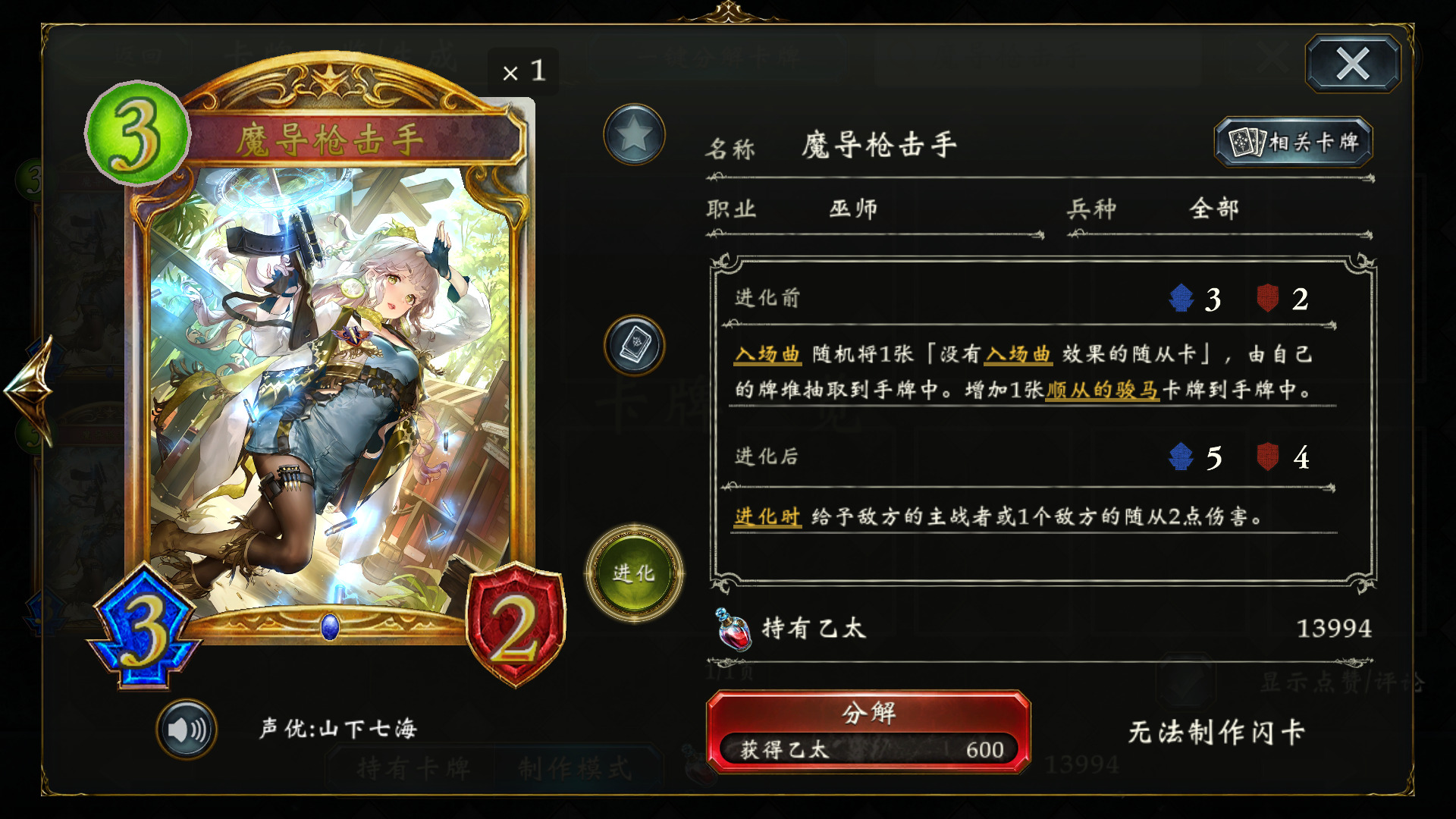Open the 入场曲 keyword link in card text
The width and height of the screenshot is (1456, 819).
[767, 354]
